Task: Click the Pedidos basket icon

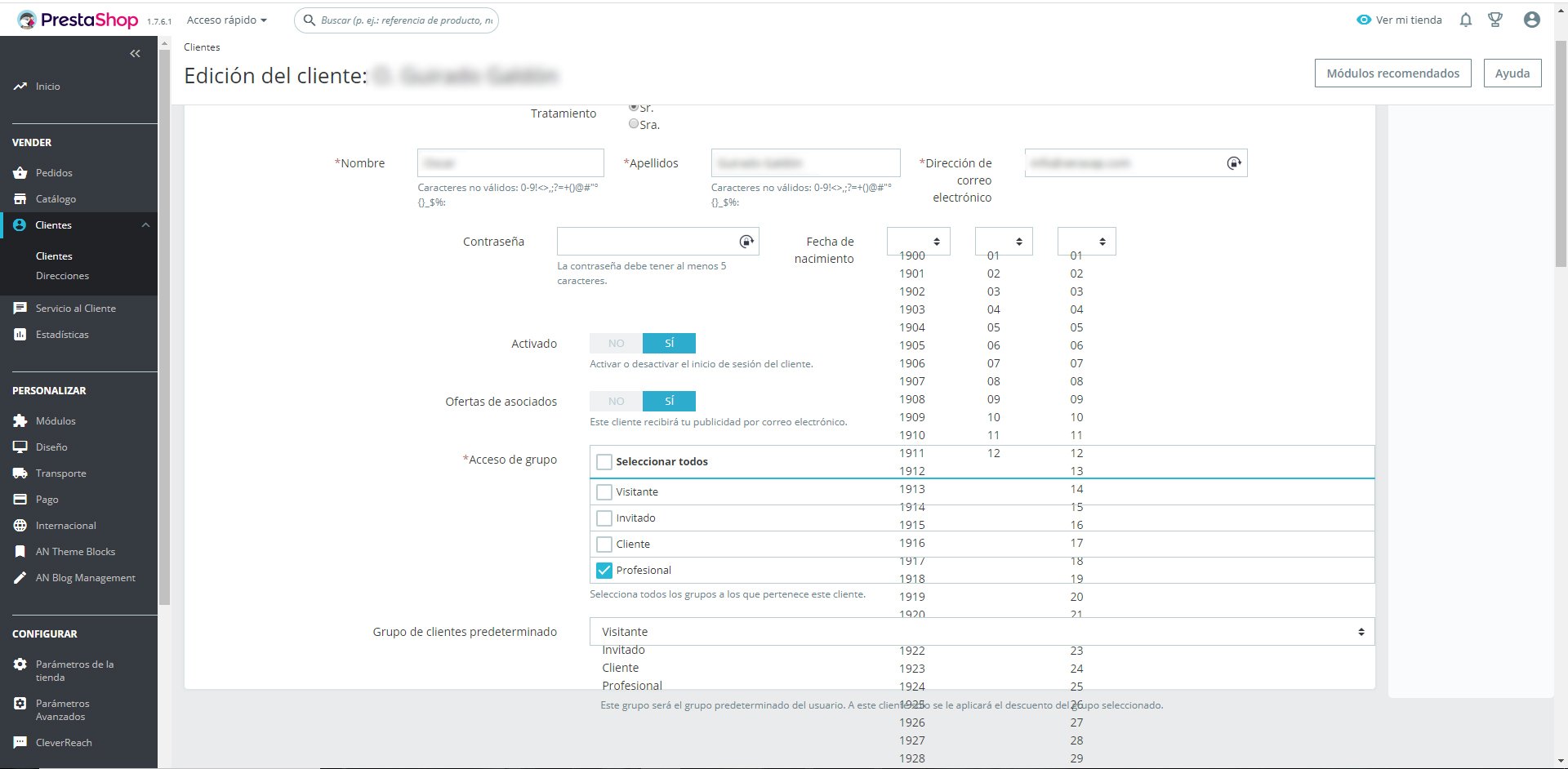Action: (20, 172)
